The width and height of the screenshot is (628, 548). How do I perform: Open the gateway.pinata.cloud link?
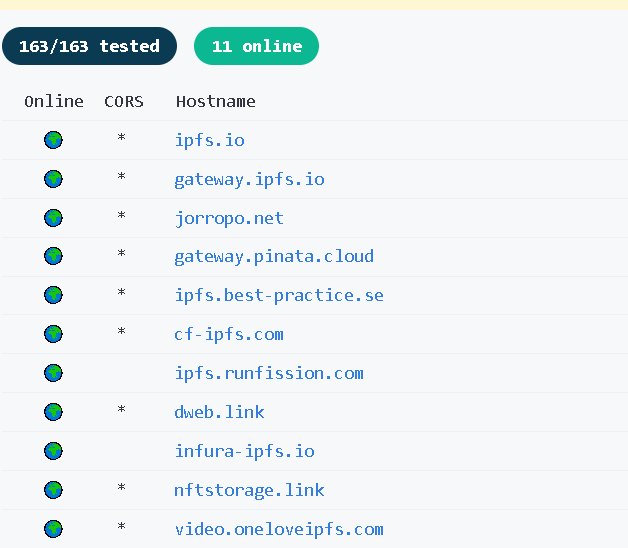click(274, 256)
